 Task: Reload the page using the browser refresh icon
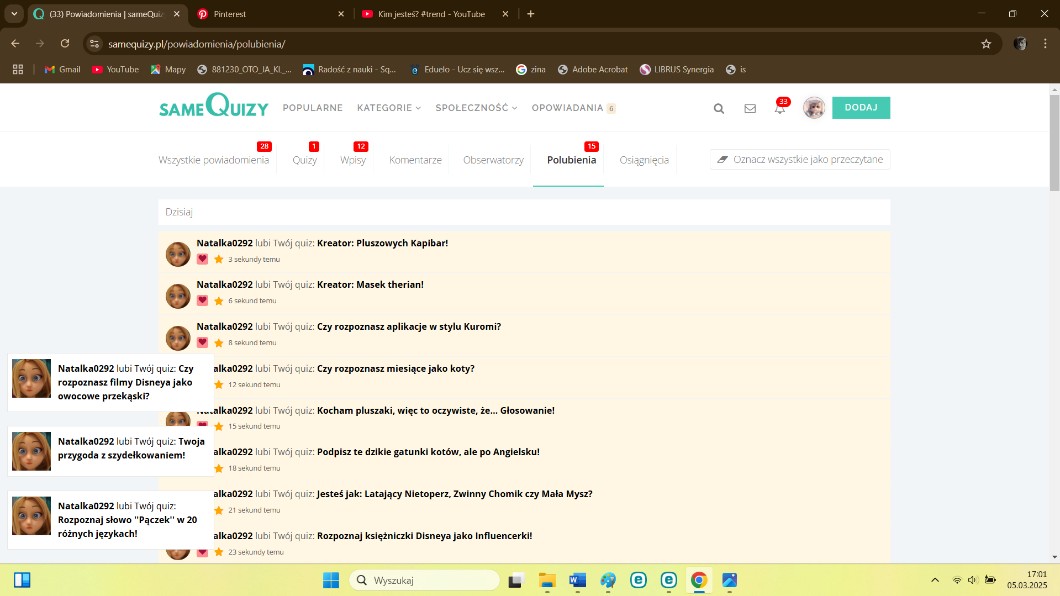[65, 44]
